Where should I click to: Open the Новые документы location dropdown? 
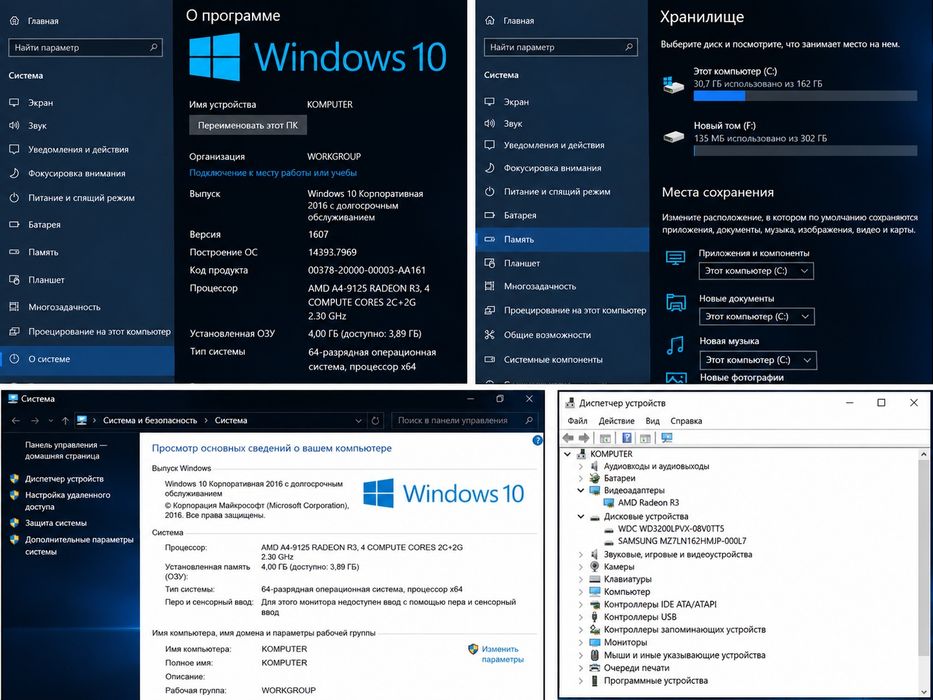click(x=756, y=317)
